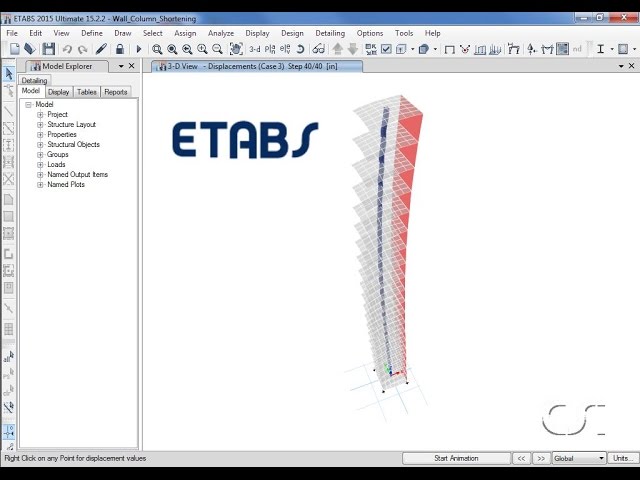The width and height of the screenshot is (640, 480).
Task: Click the Redo arrow in toolbar
Action: 83,49
